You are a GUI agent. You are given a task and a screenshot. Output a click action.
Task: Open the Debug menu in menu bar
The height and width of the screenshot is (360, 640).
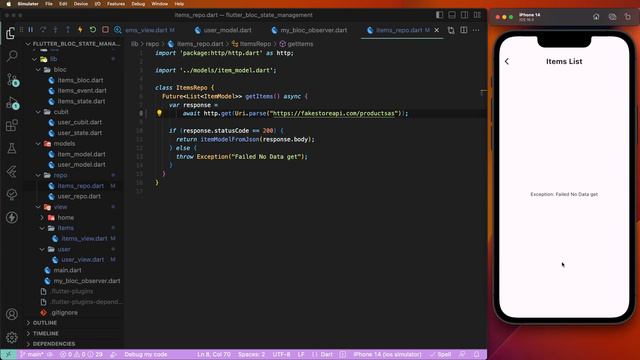tap(138, 4)
